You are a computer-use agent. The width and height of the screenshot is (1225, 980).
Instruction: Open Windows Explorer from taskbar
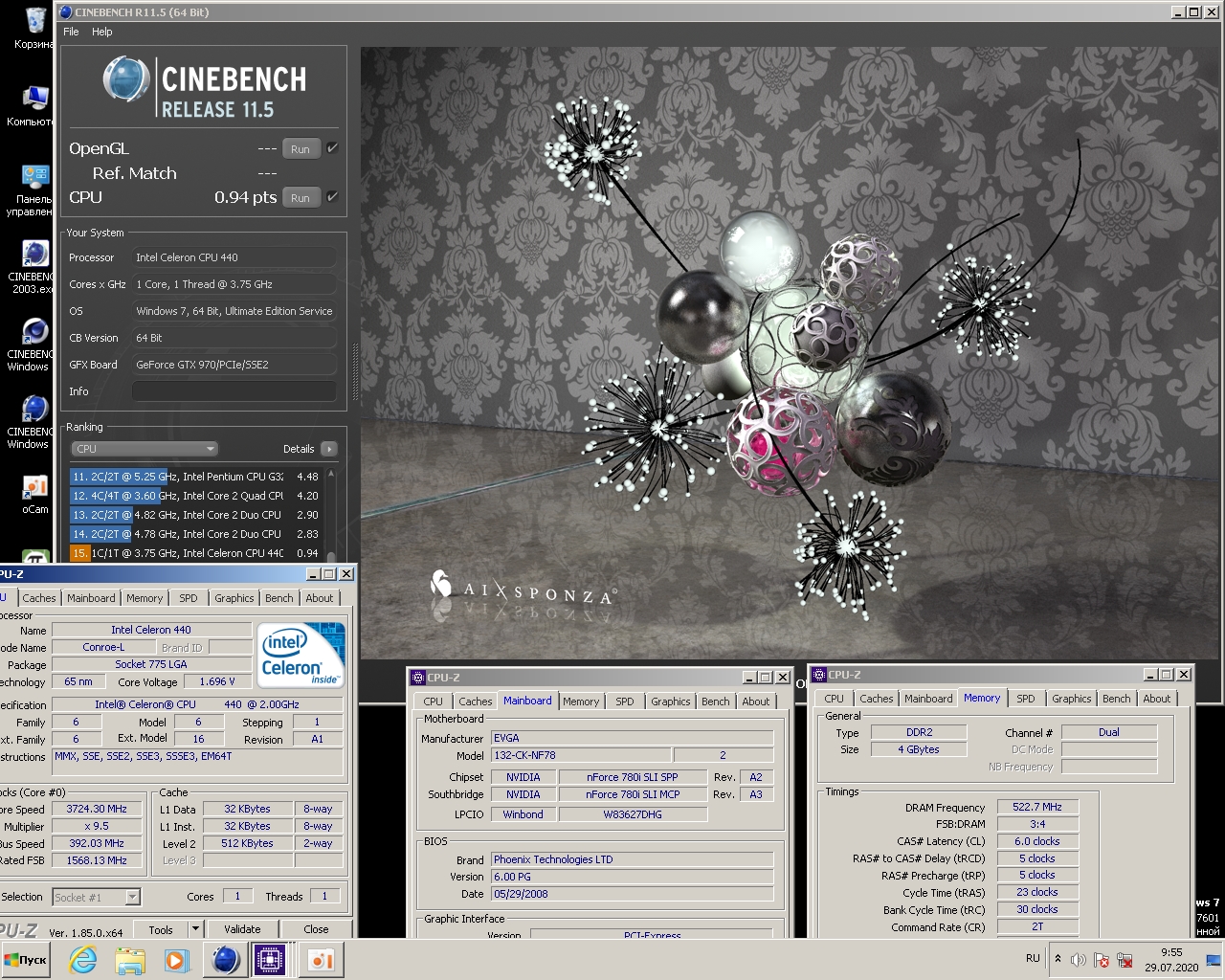click(x=129, y=959)
